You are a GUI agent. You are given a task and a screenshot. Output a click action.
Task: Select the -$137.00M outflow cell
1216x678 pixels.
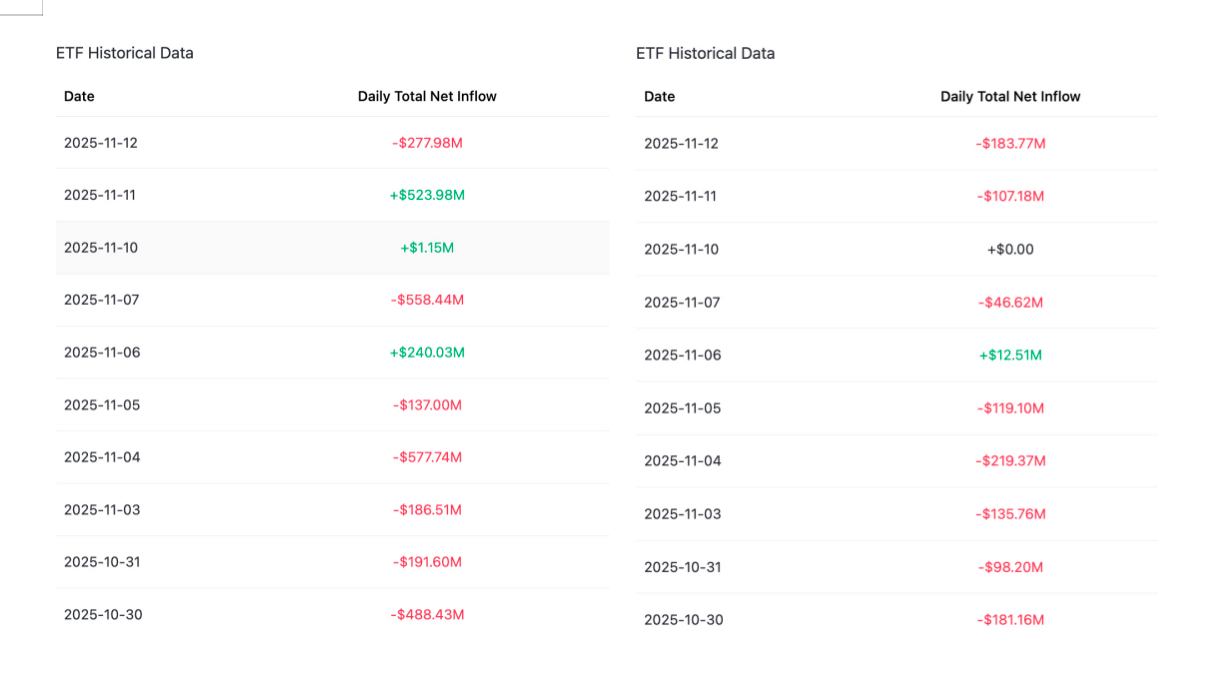(x=427, y=405)
